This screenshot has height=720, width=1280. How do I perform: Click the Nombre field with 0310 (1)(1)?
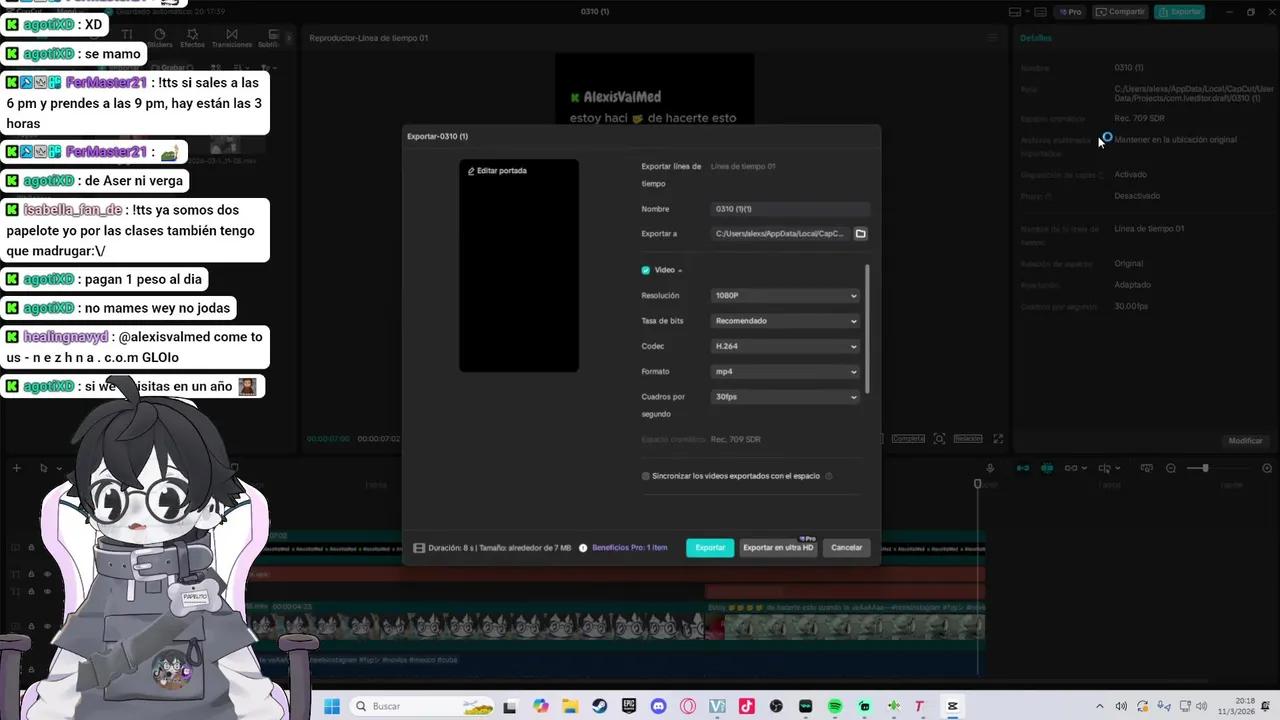point(790,209)
